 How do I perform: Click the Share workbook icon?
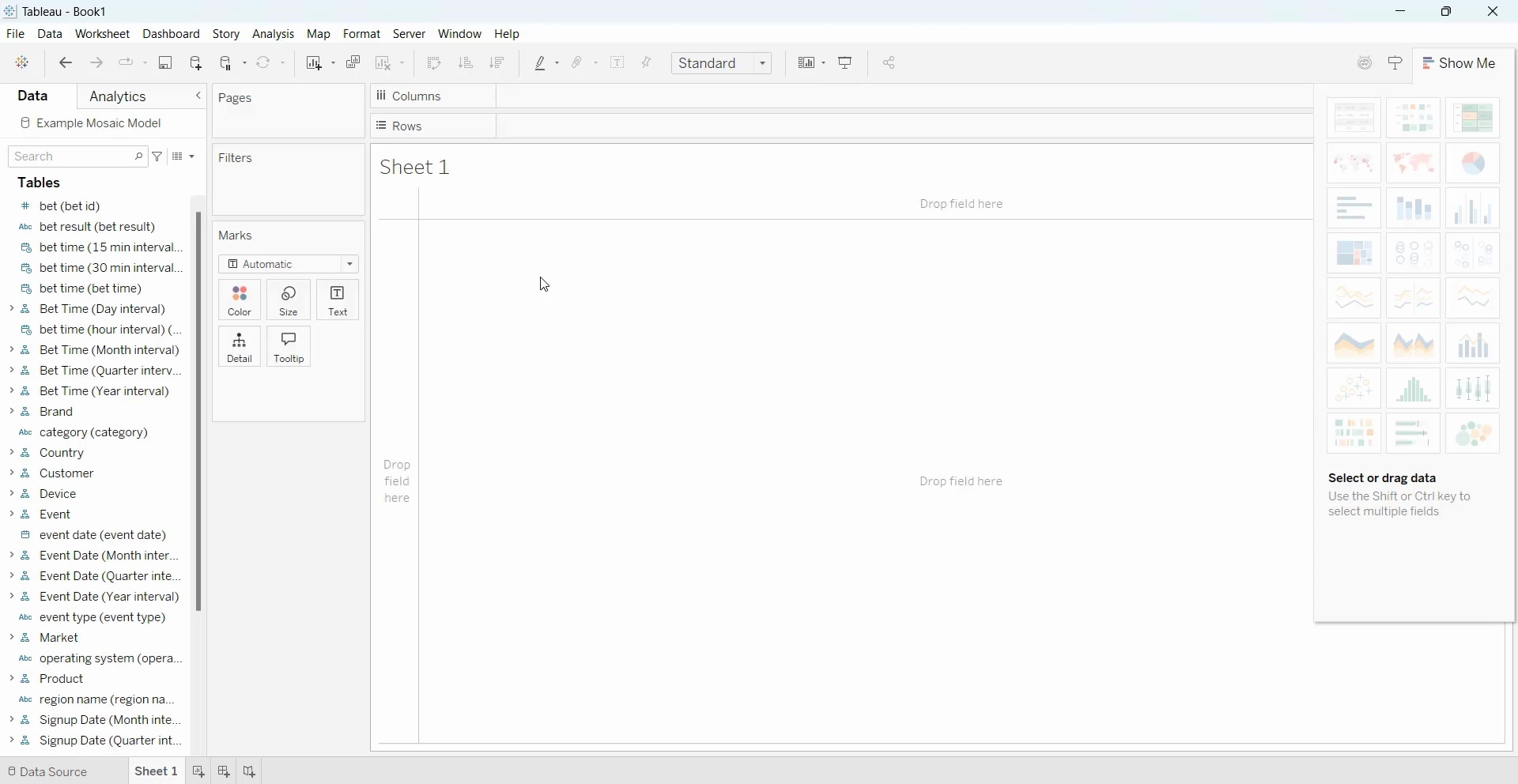890,63
